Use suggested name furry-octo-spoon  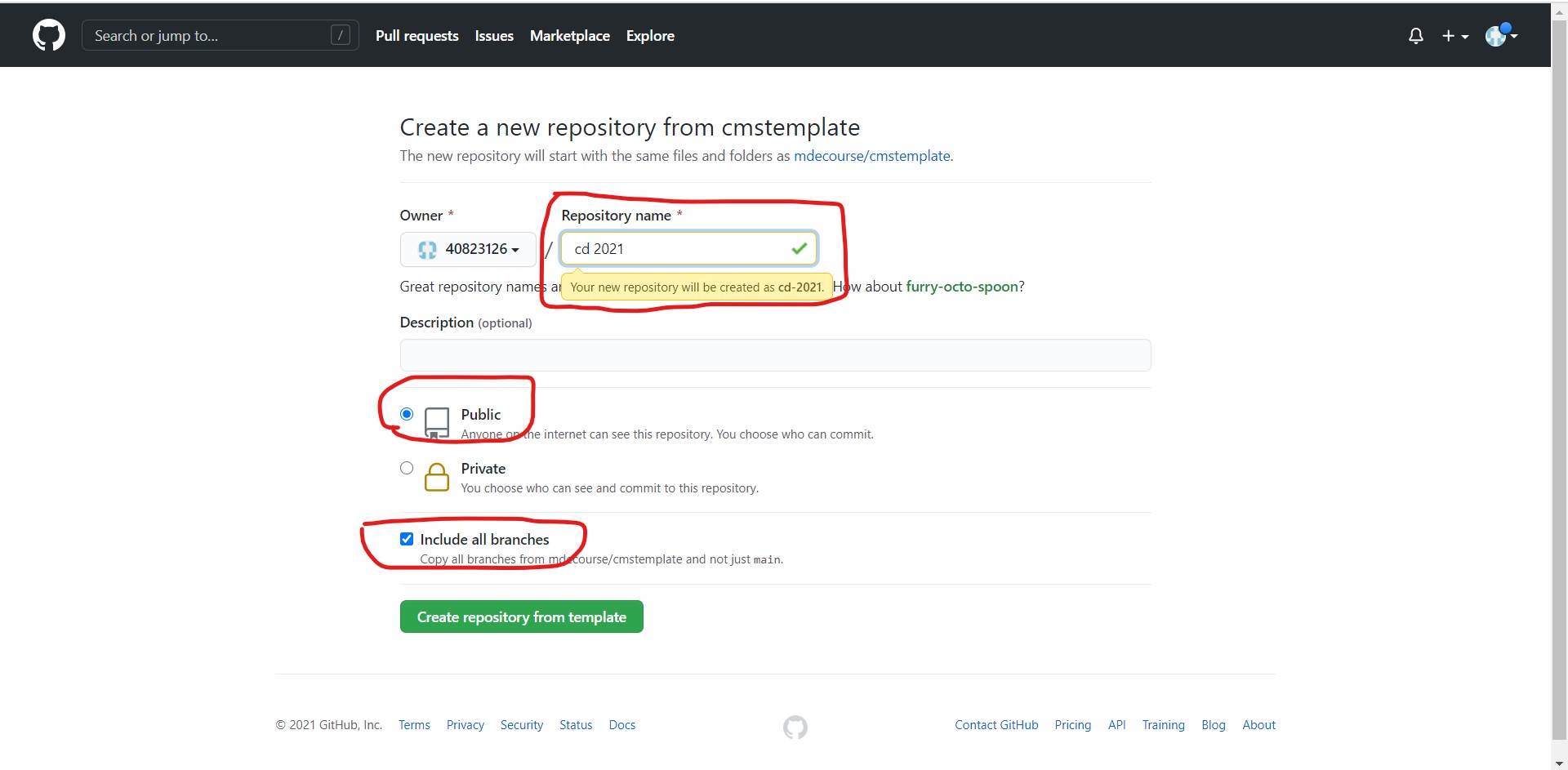pyautogui.click(x=962, y=287)
